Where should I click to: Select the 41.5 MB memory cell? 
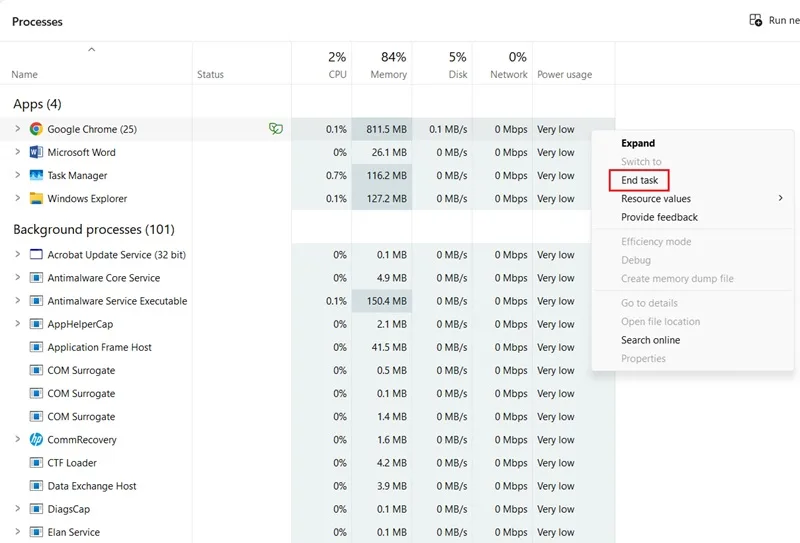pos(382,347)
